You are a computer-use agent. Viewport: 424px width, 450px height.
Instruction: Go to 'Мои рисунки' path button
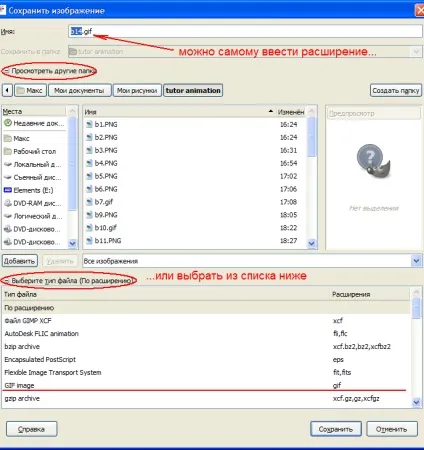click(x=137, y=90)
